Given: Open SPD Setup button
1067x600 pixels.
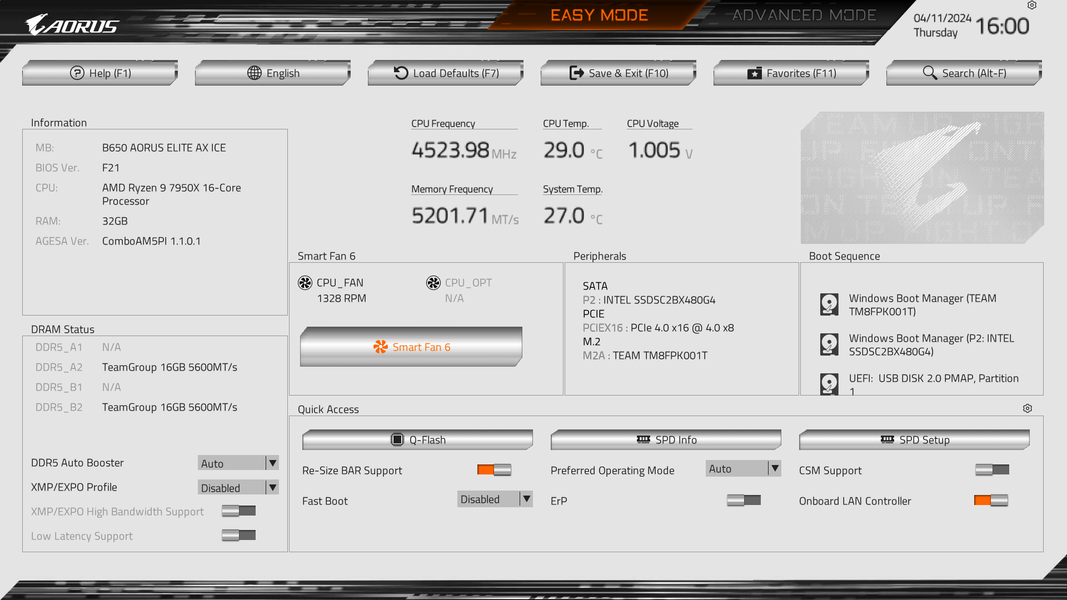Looking at the screenshot, I should point(914,439).
